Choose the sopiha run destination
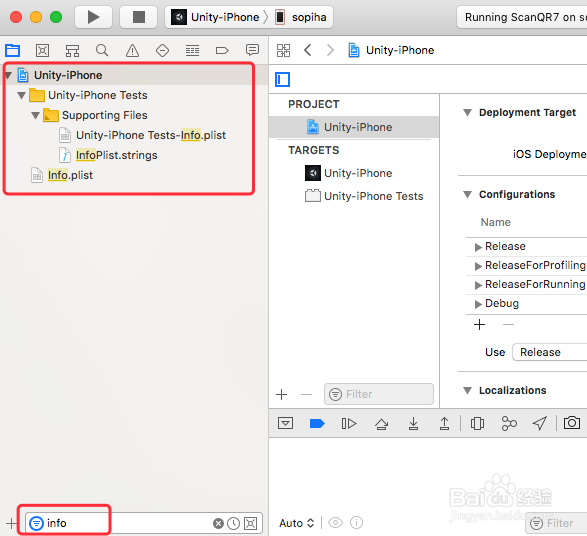 [301, 17]
